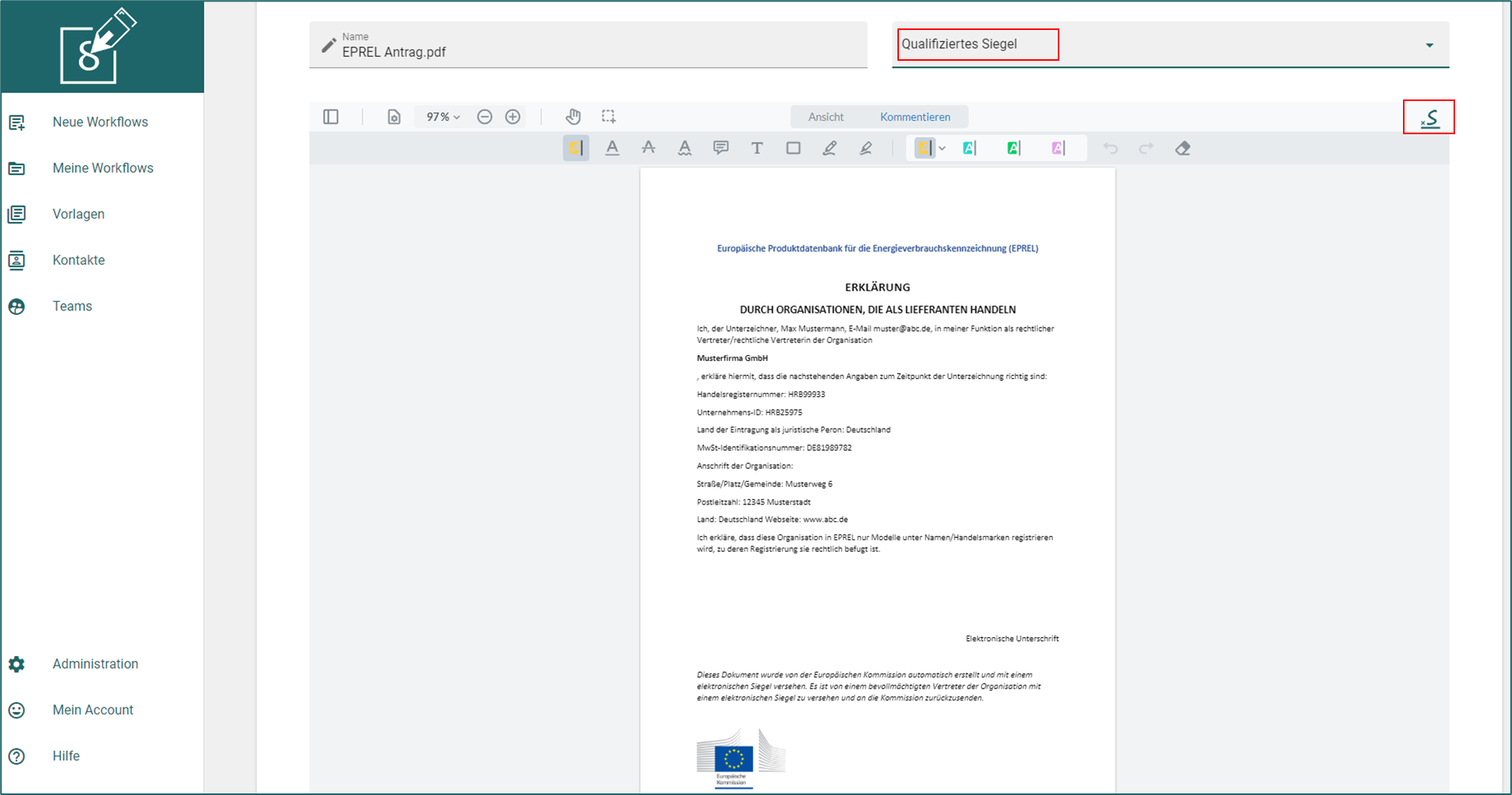Click the Teams group icon
This screenshot has width=1512, height=795.
[x=17, y=306]
